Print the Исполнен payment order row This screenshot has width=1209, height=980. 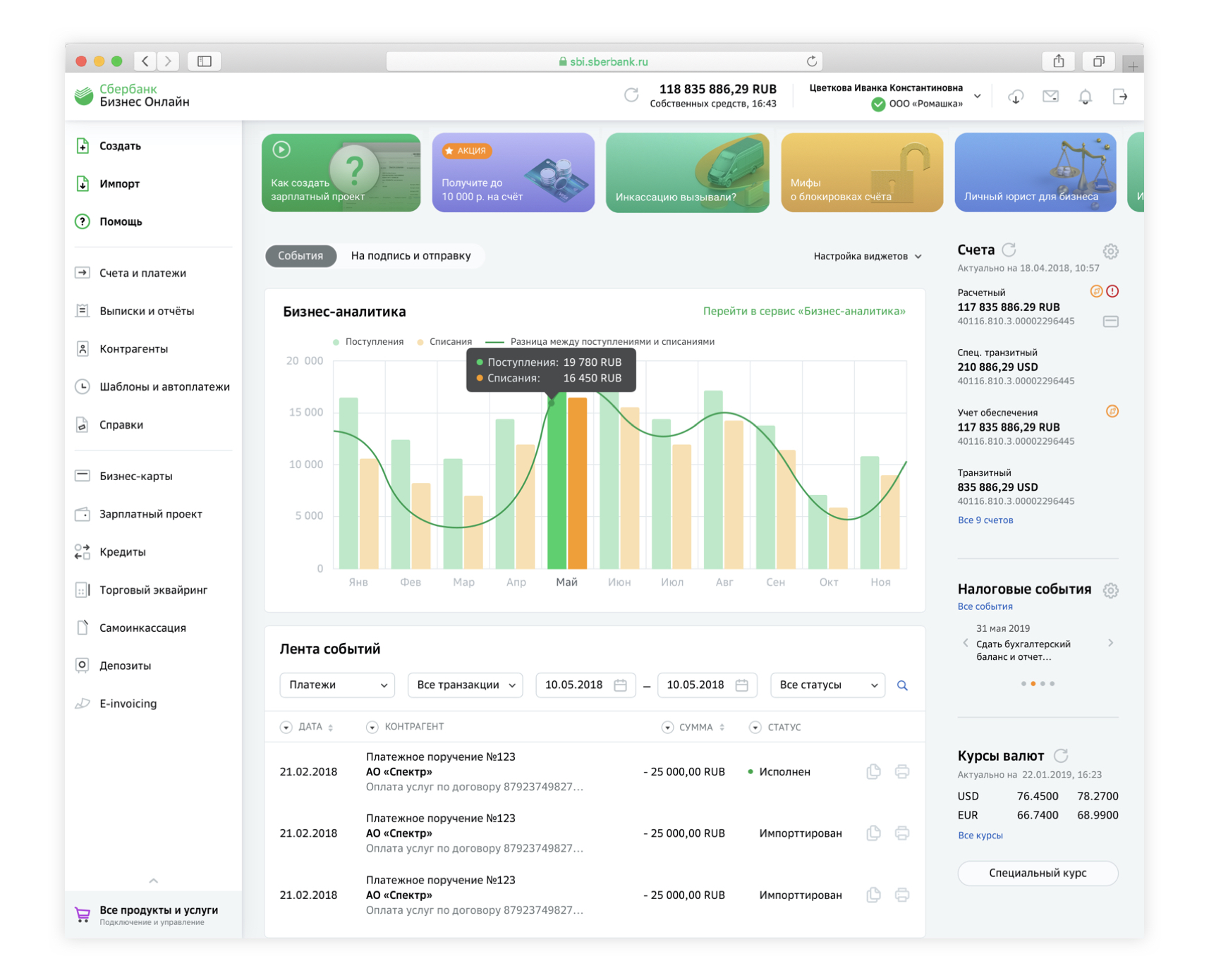[902, 772]
